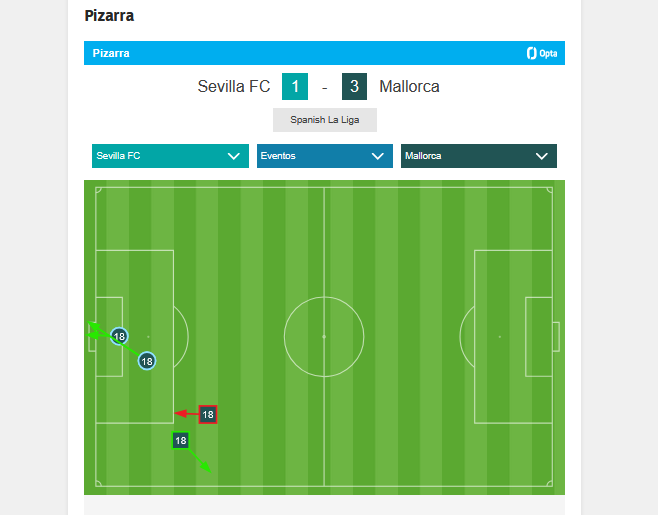Click the red-bordered square 18 marker
The width and height of the screenshot is (658, 515).
pyautogui.click(x=208, y=414)
